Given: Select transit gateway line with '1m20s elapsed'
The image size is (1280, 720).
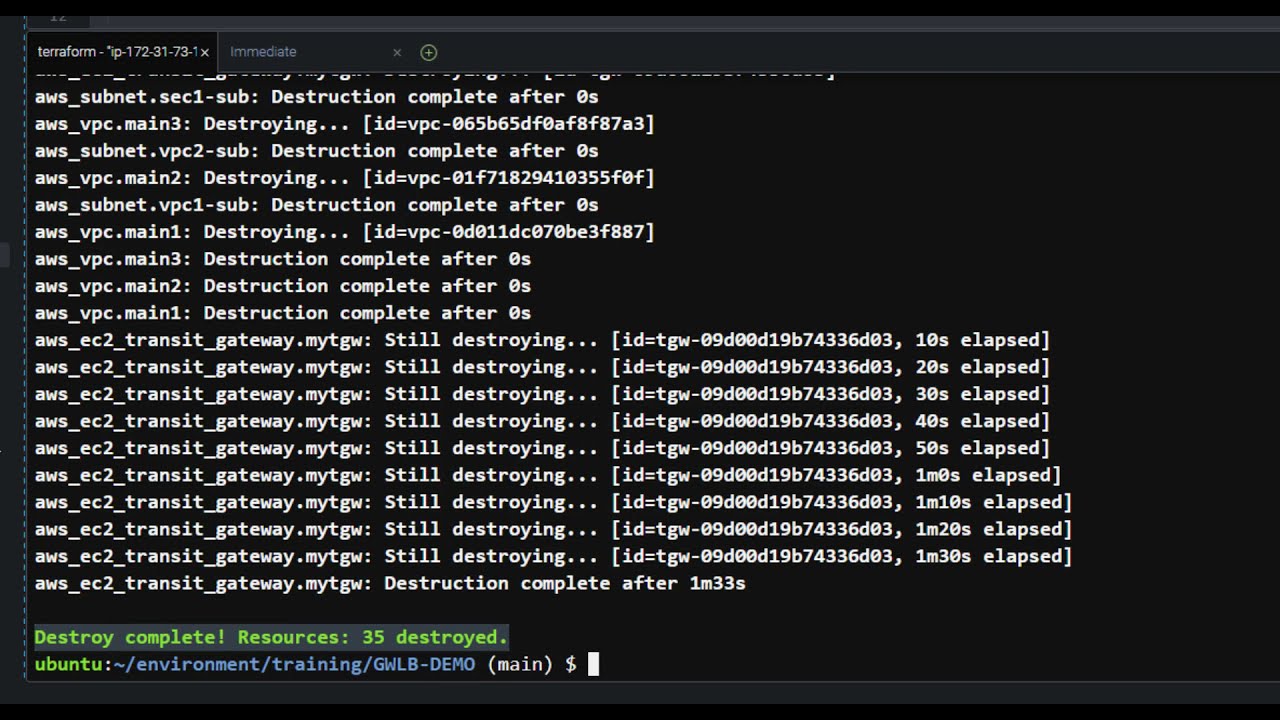Looking at the screenshot, I should [x=554, y=529].
